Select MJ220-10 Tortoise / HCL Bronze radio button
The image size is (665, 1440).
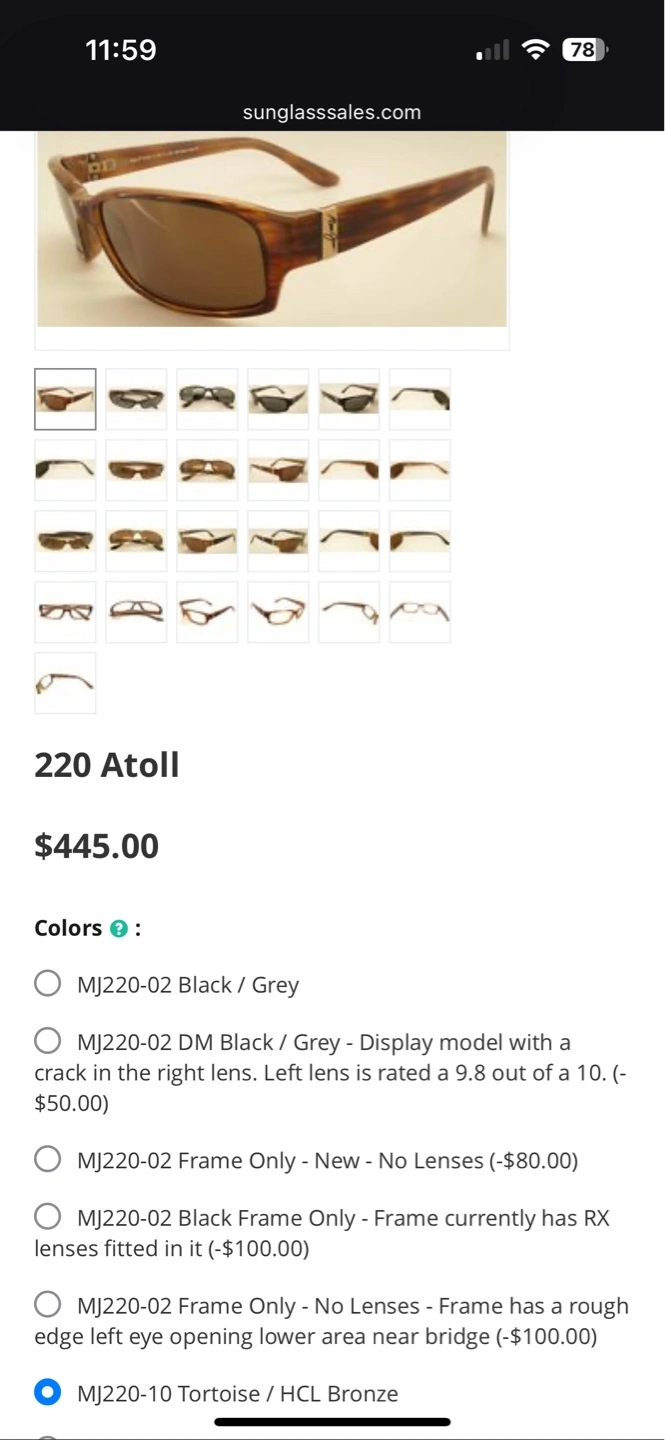coord(48,1393)
